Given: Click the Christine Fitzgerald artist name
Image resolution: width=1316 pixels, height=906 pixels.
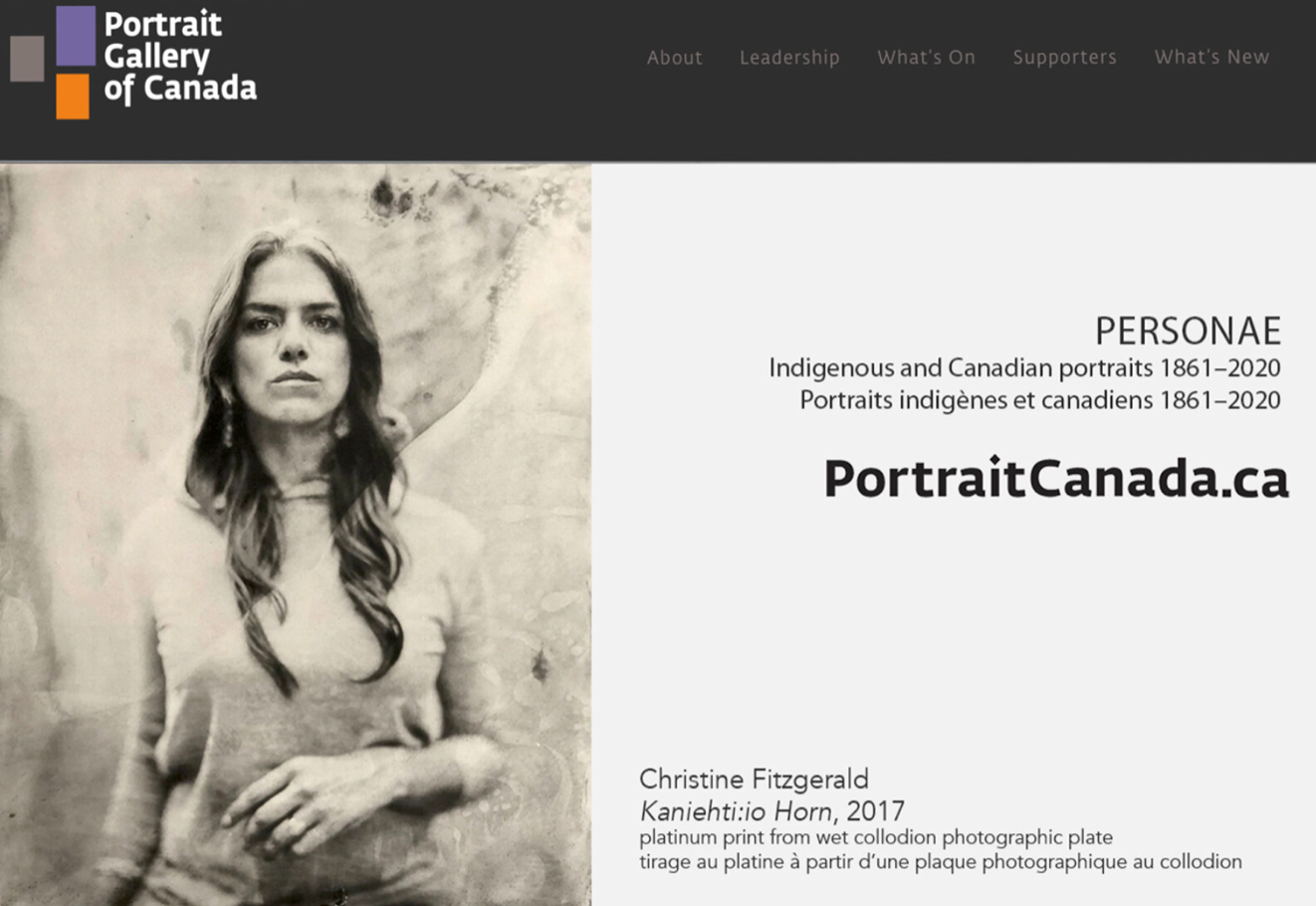Looking at the screenshot, I should 754,780.
